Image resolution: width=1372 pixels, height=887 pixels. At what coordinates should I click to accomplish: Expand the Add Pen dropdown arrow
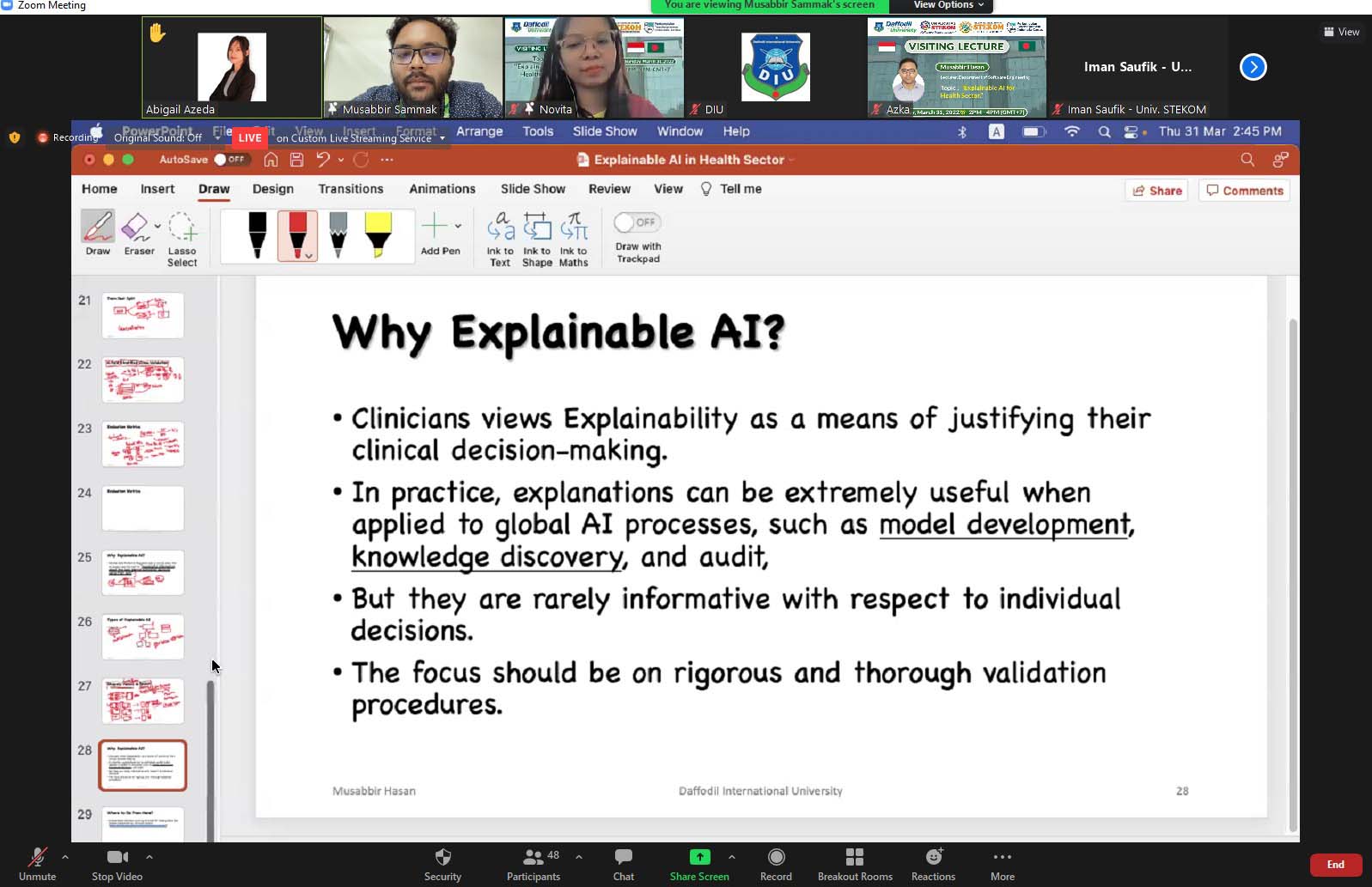click(458, 227)
